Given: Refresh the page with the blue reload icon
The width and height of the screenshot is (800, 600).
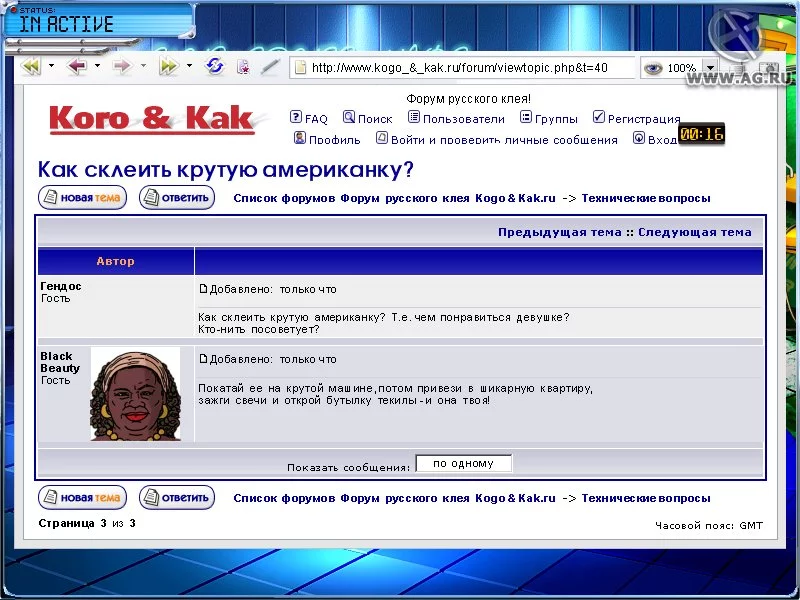Looking at the screenshot, I should point(215,66).
